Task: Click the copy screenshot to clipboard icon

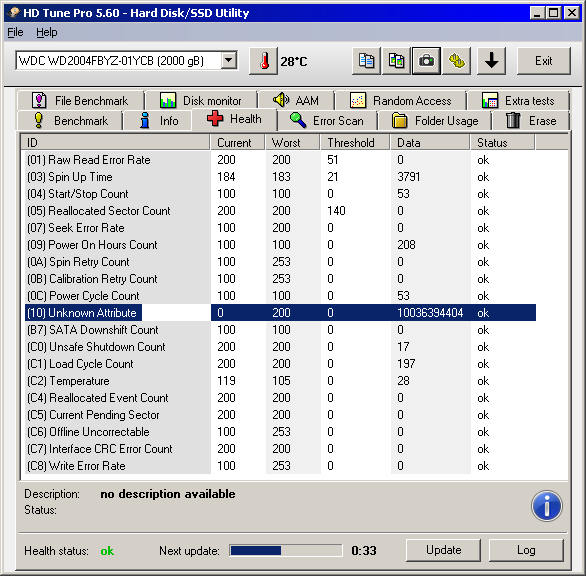Action: (396, 61)
